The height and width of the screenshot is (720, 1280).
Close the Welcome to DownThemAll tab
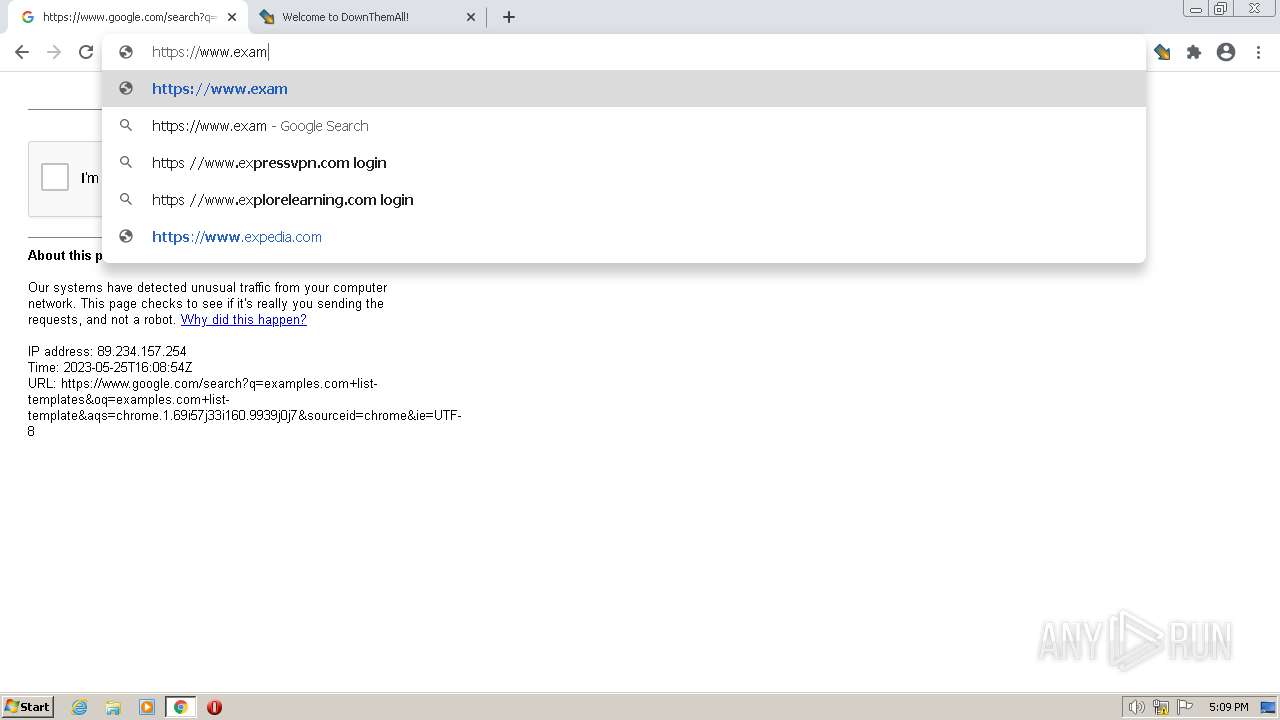click(471, 17)
